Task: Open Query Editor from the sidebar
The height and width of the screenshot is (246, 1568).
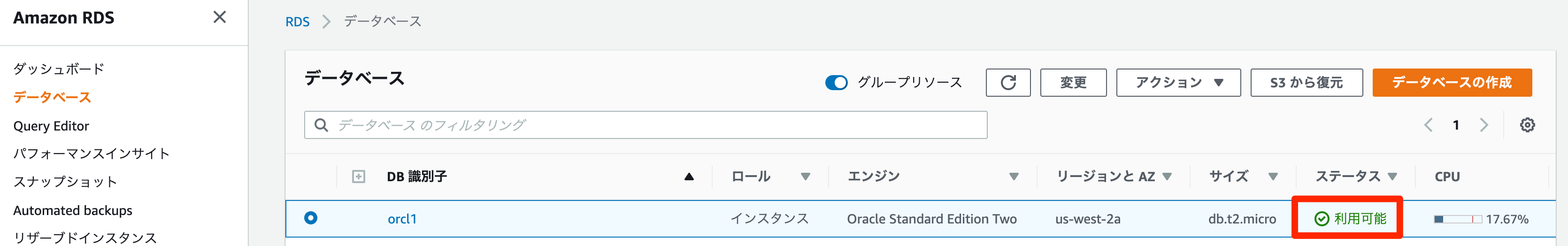Action: click(51, 126)
